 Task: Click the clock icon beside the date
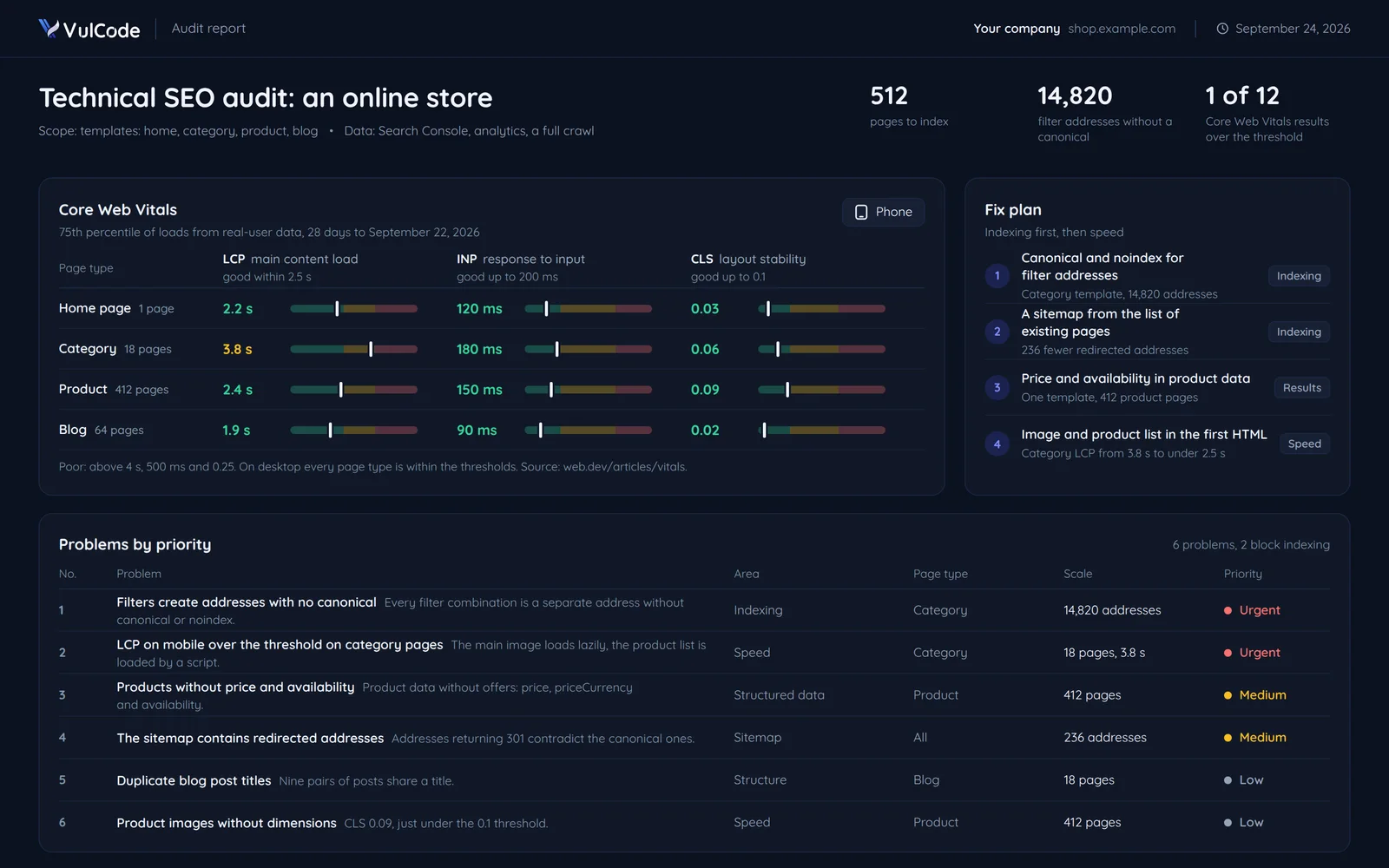pyautogui.click(x=1222, y=29)
